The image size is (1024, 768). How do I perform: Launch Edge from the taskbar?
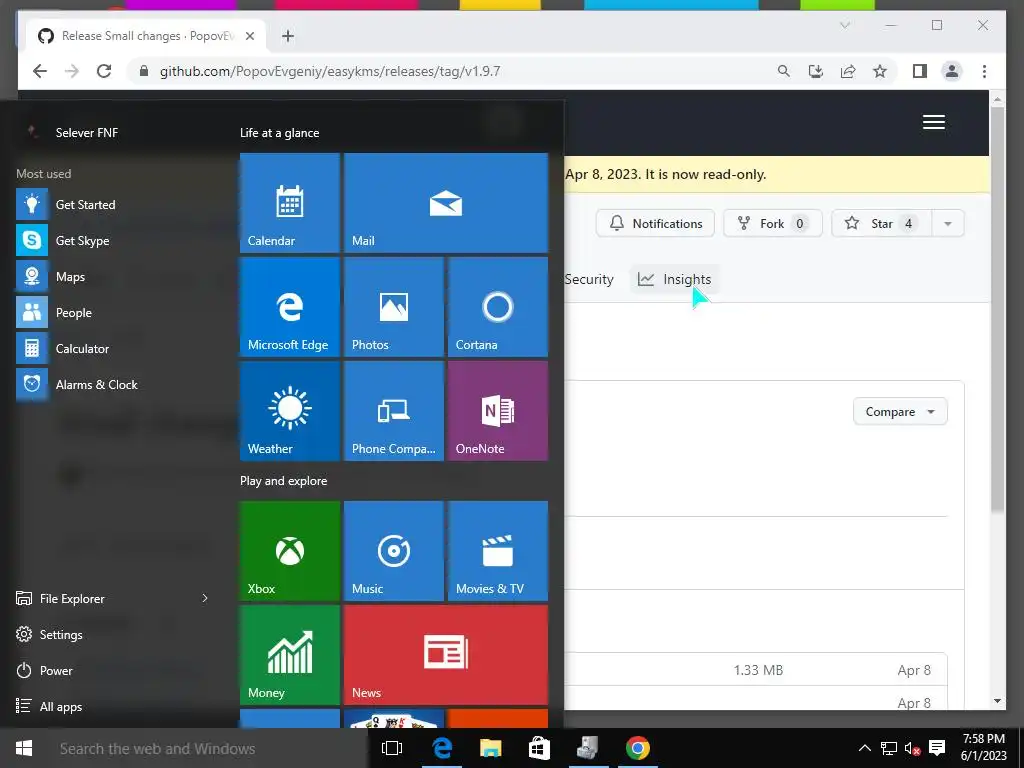pyautogui.click(x=442, y=748)
